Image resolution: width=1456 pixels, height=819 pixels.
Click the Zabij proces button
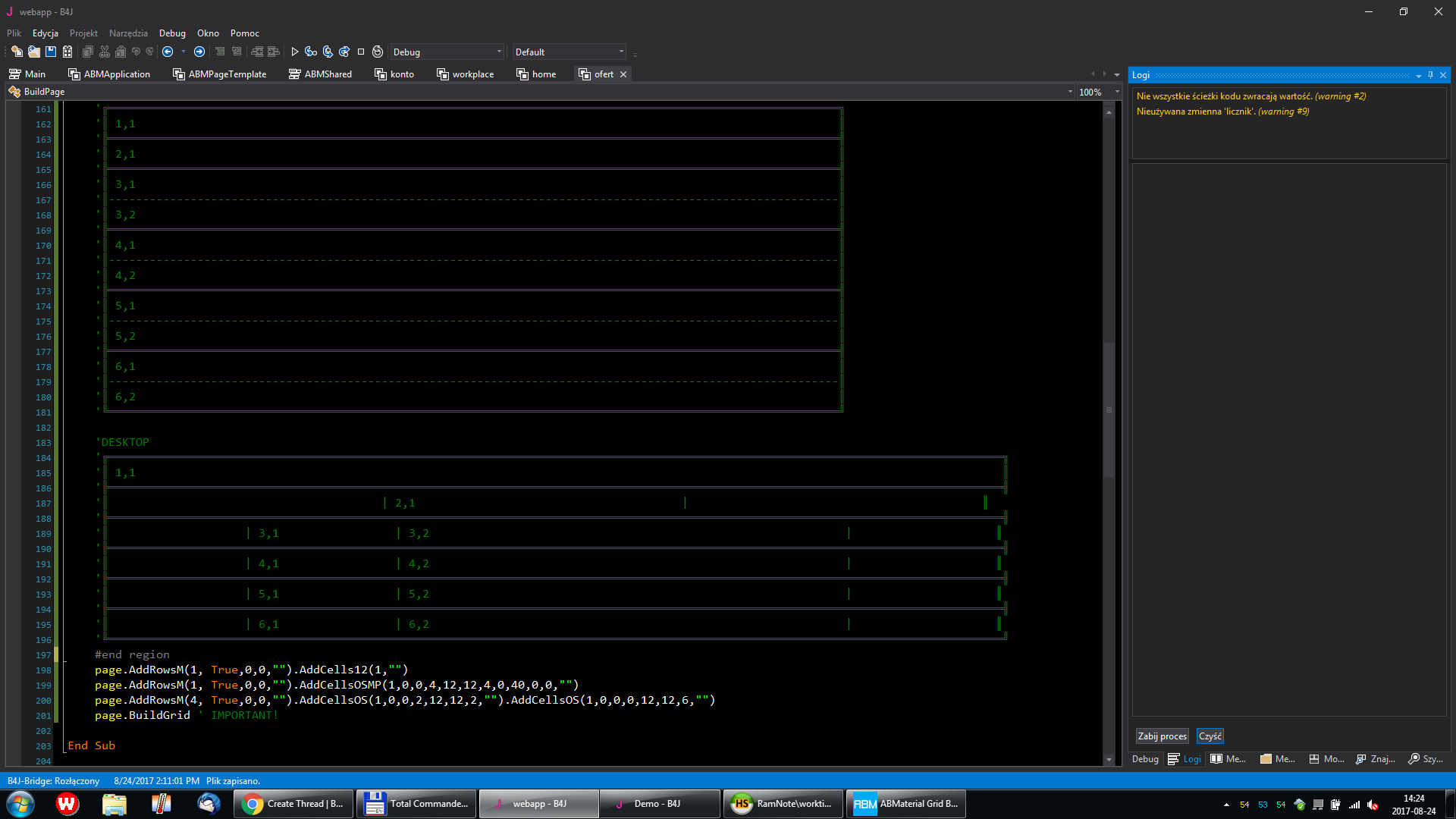[1162, 736]
